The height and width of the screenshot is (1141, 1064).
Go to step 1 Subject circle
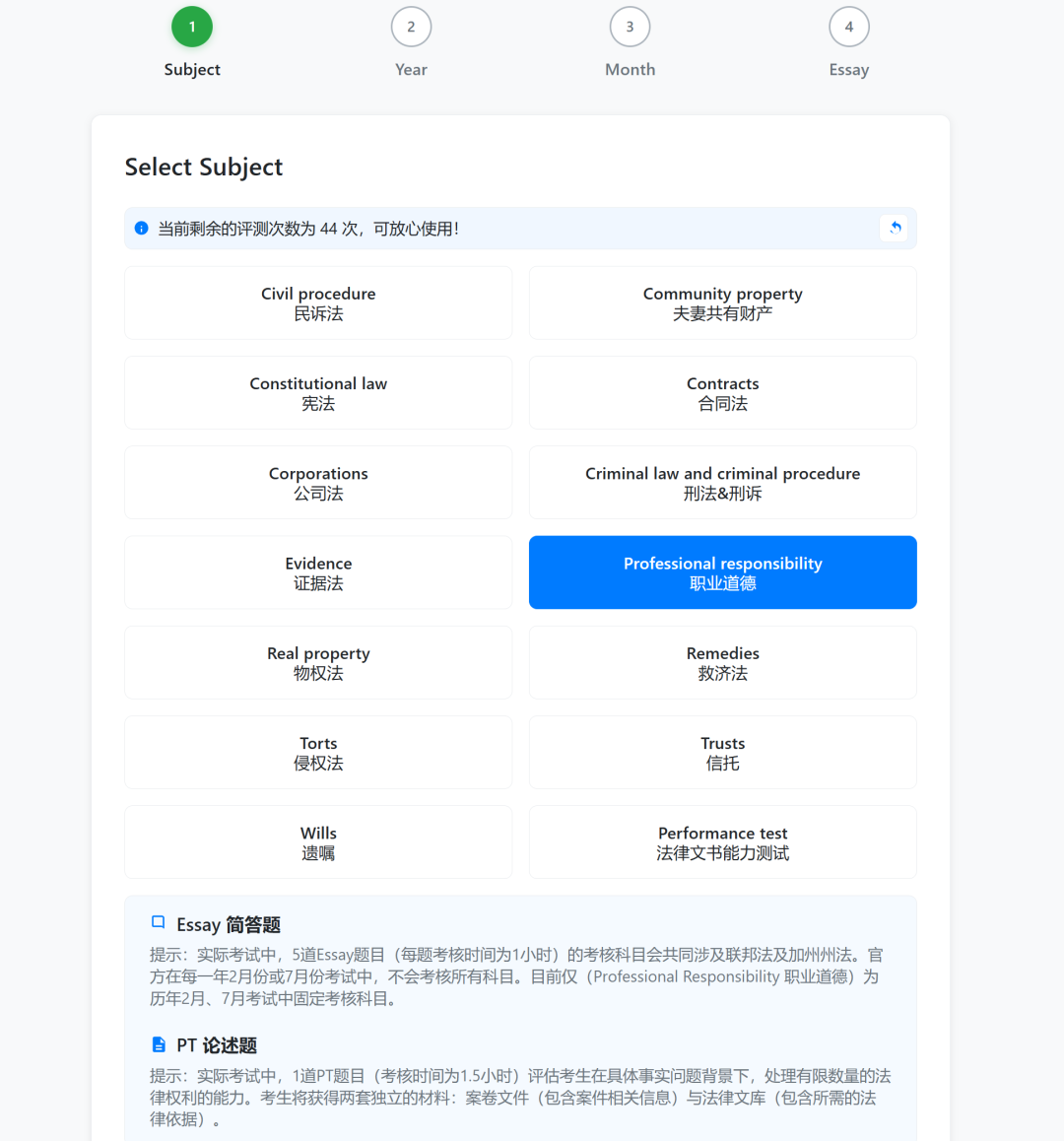point(192,27)
